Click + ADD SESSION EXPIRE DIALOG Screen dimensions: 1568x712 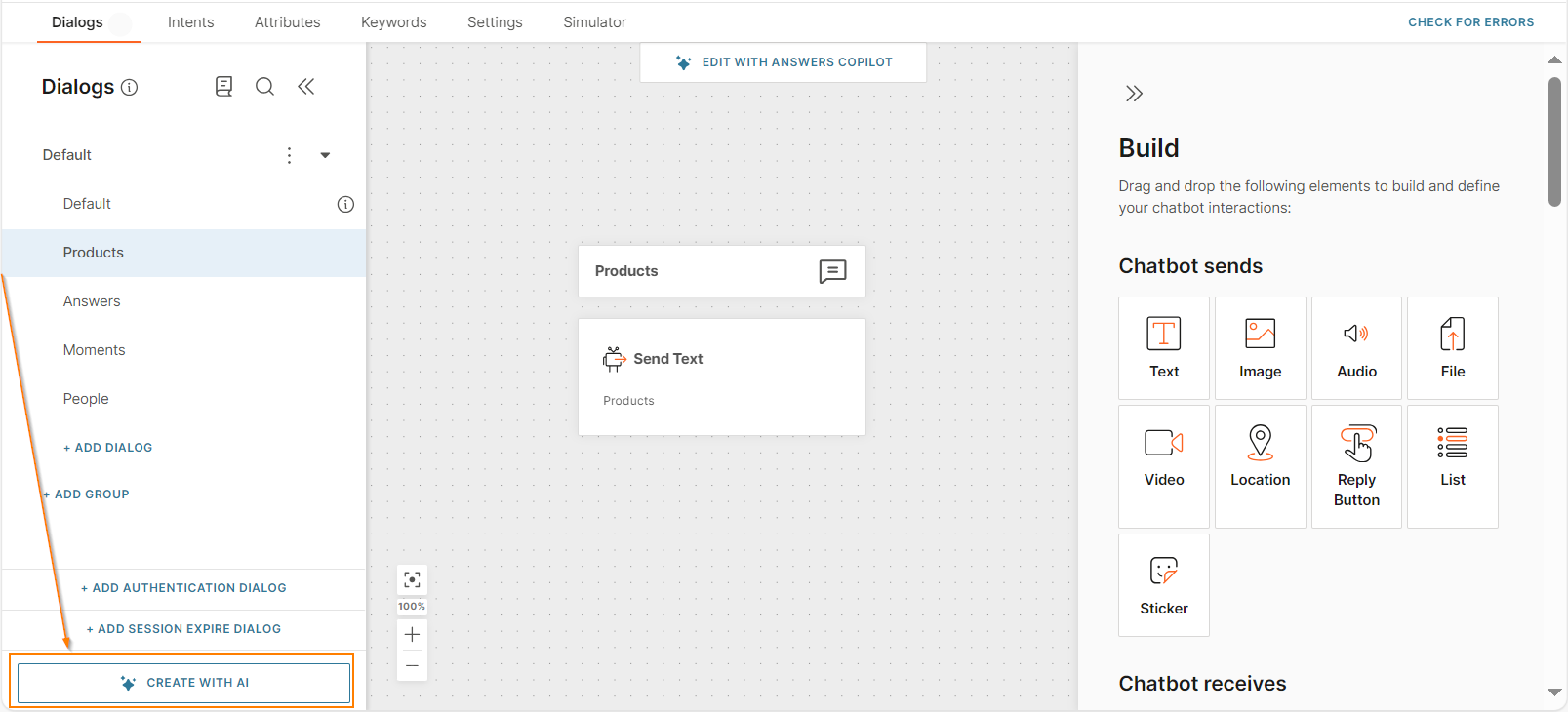(x=183, y=629)
